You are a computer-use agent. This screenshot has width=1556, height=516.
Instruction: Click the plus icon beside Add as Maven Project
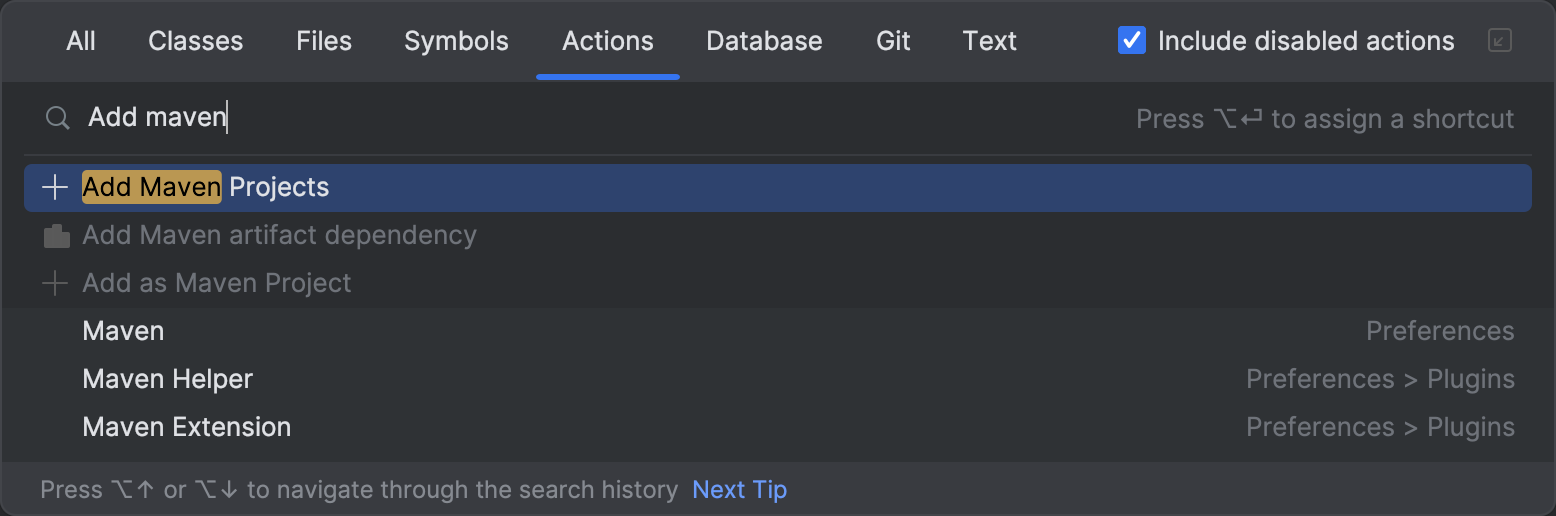point(55,284)
